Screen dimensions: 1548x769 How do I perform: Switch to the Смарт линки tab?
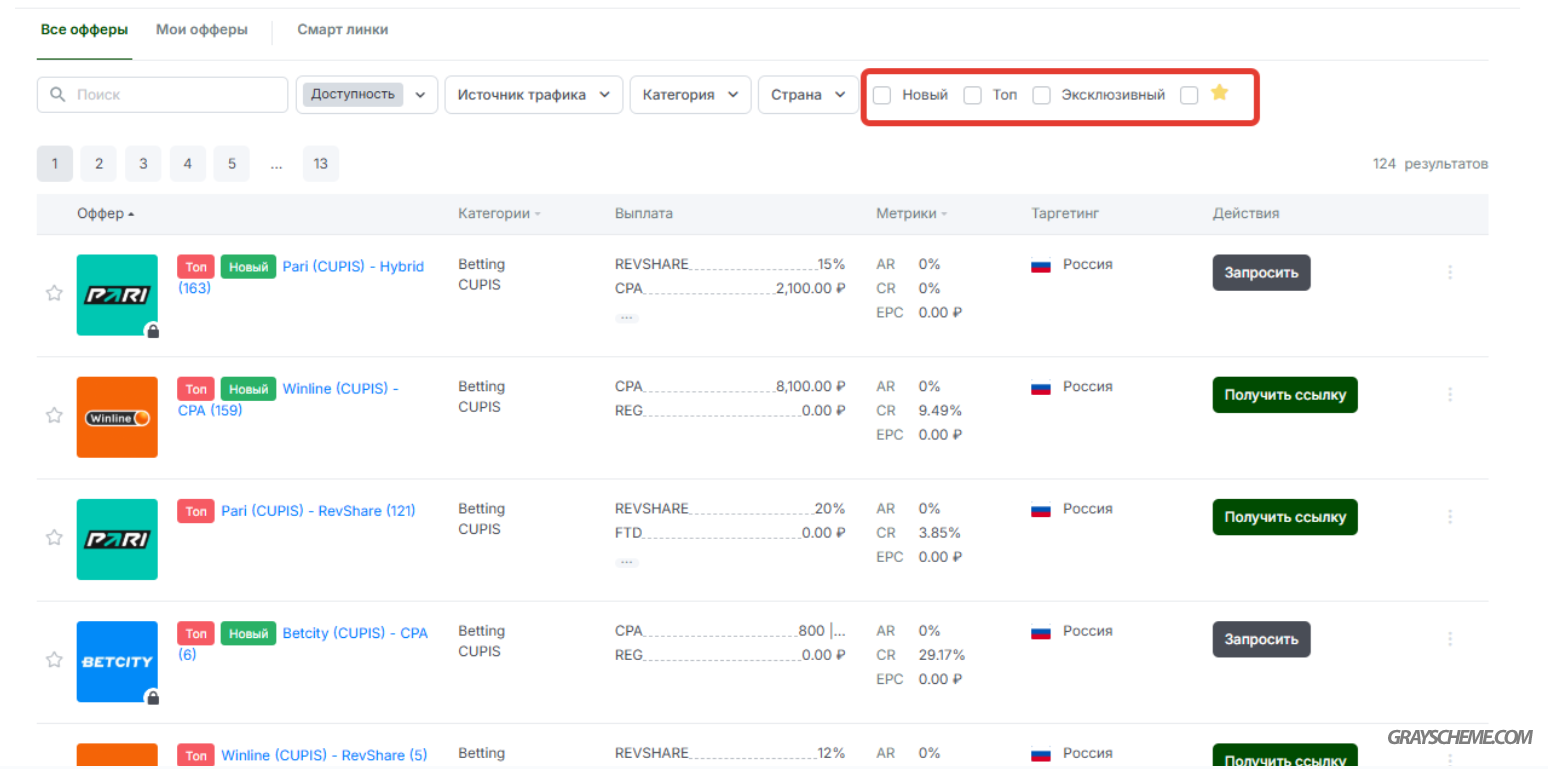(x=343, y=30)
